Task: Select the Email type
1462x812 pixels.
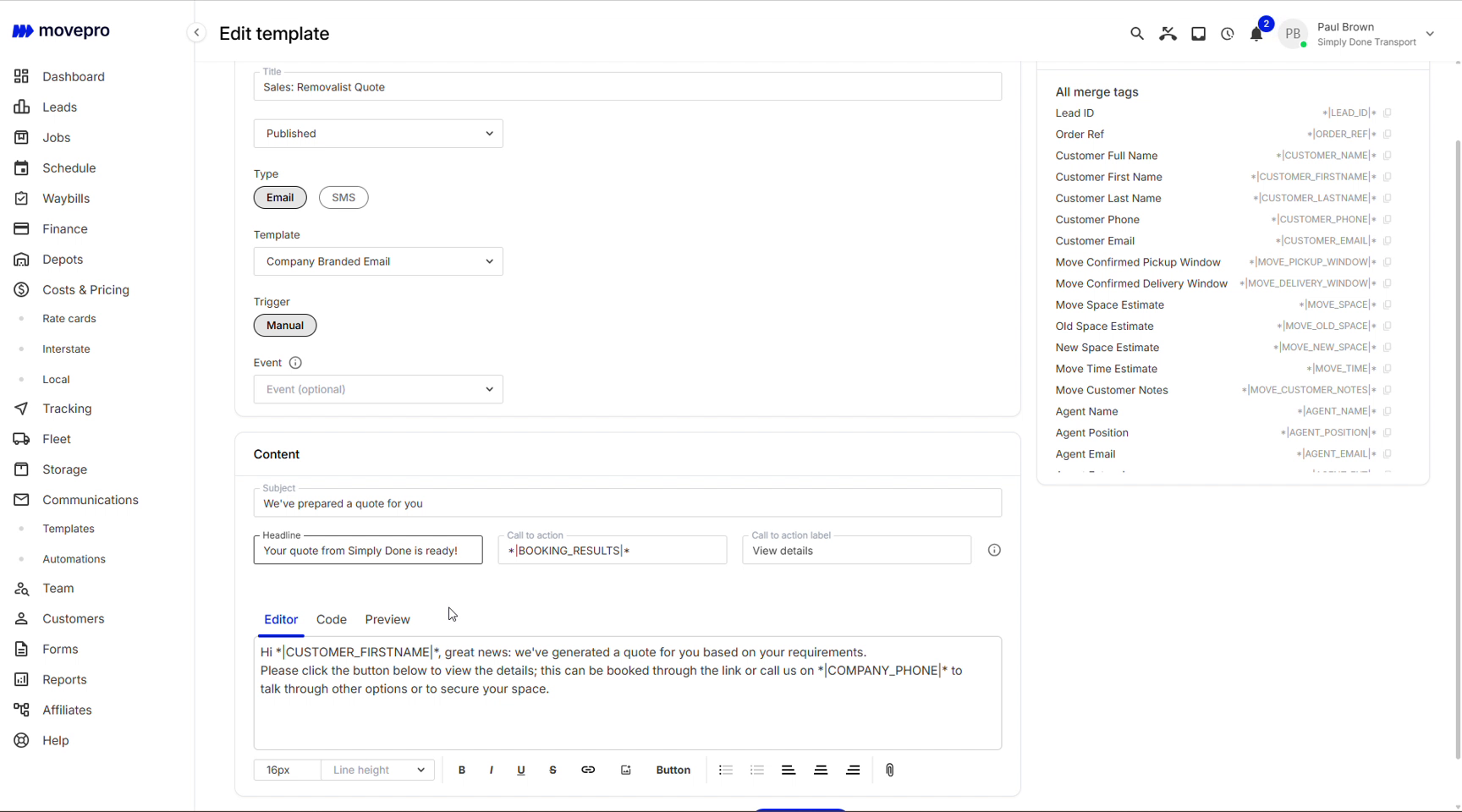Action: tap(280, 198)
